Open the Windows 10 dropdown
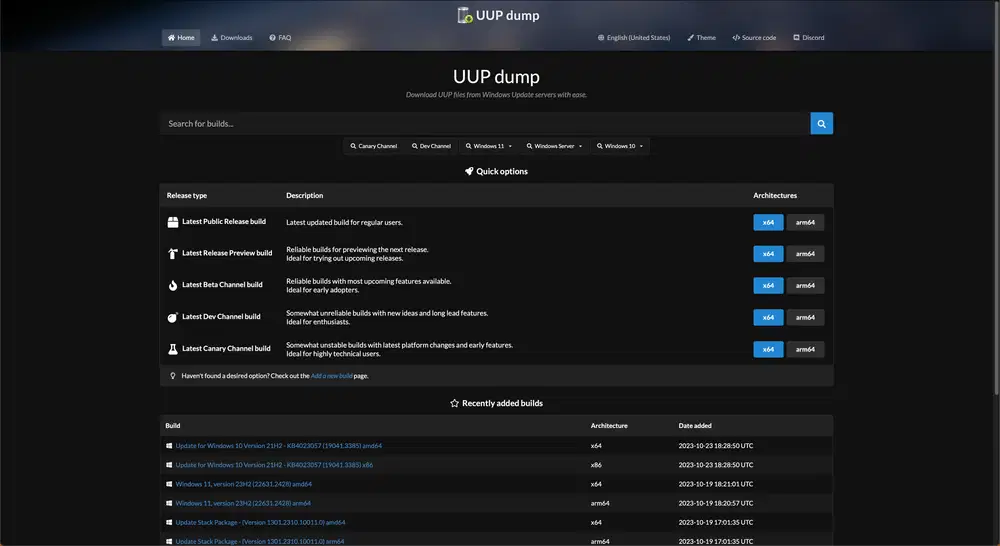 (620, 146)
